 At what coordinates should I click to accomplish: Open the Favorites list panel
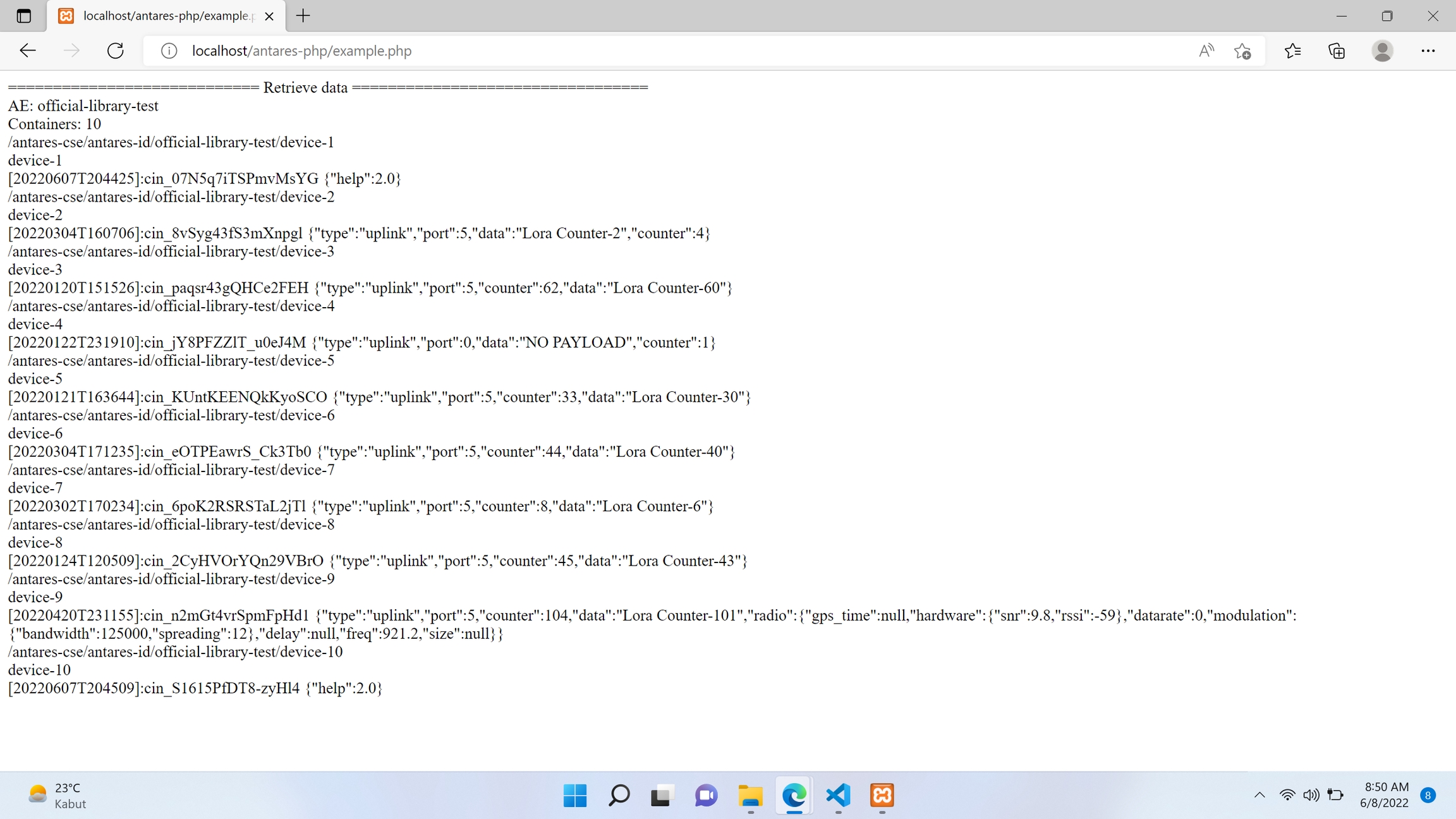click(1293, 51)
